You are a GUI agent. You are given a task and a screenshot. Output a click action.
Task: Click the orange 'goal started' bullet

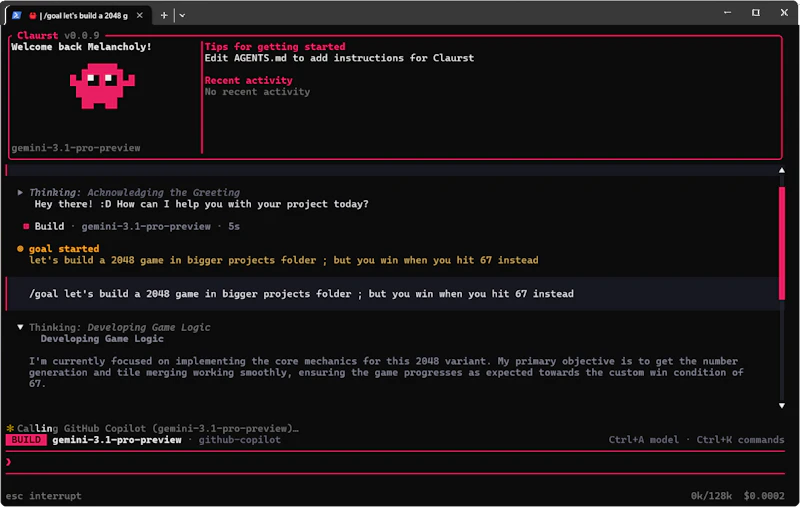20,248
